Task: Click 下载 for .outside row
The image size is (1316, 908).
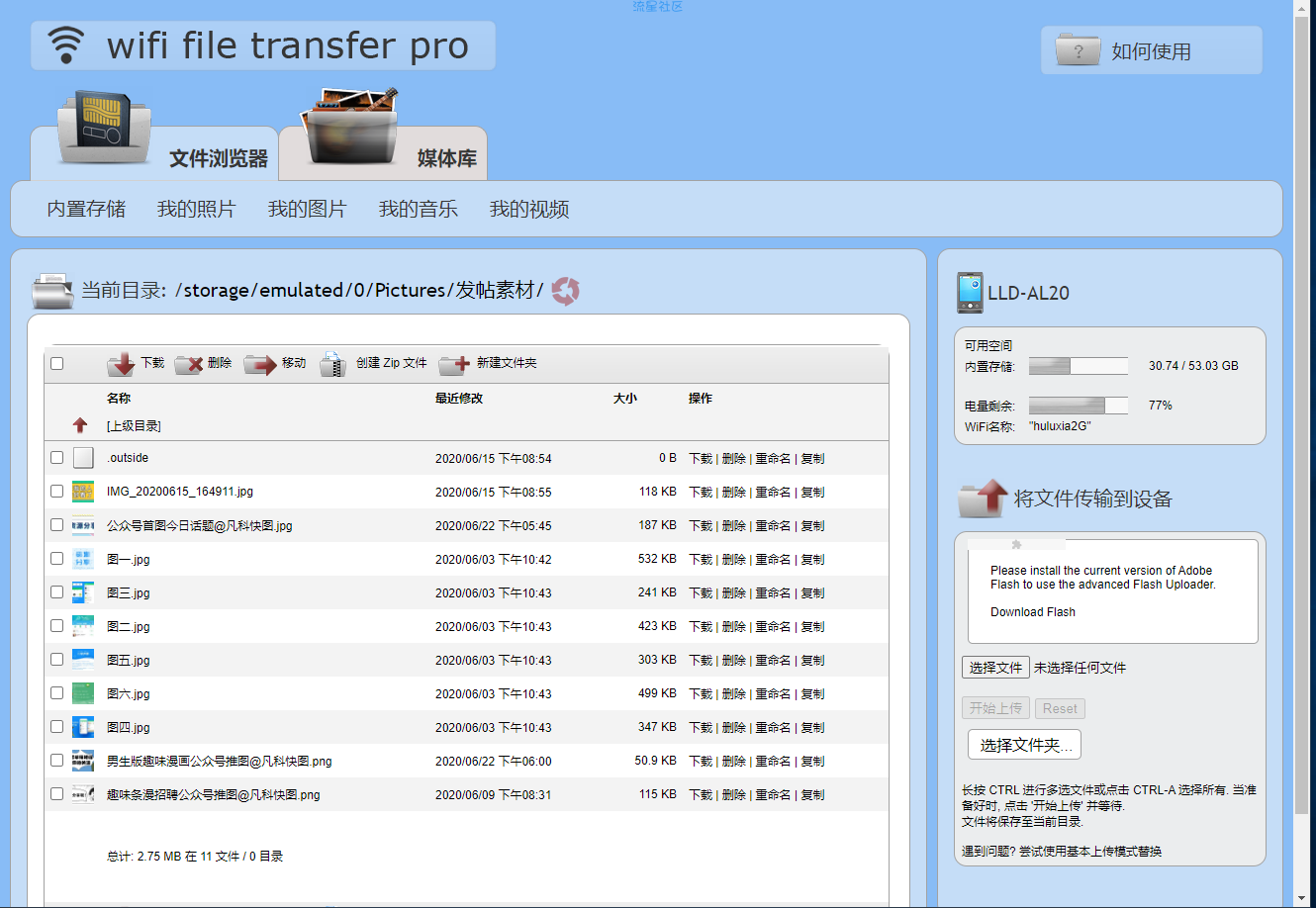Action: (701, 459)
